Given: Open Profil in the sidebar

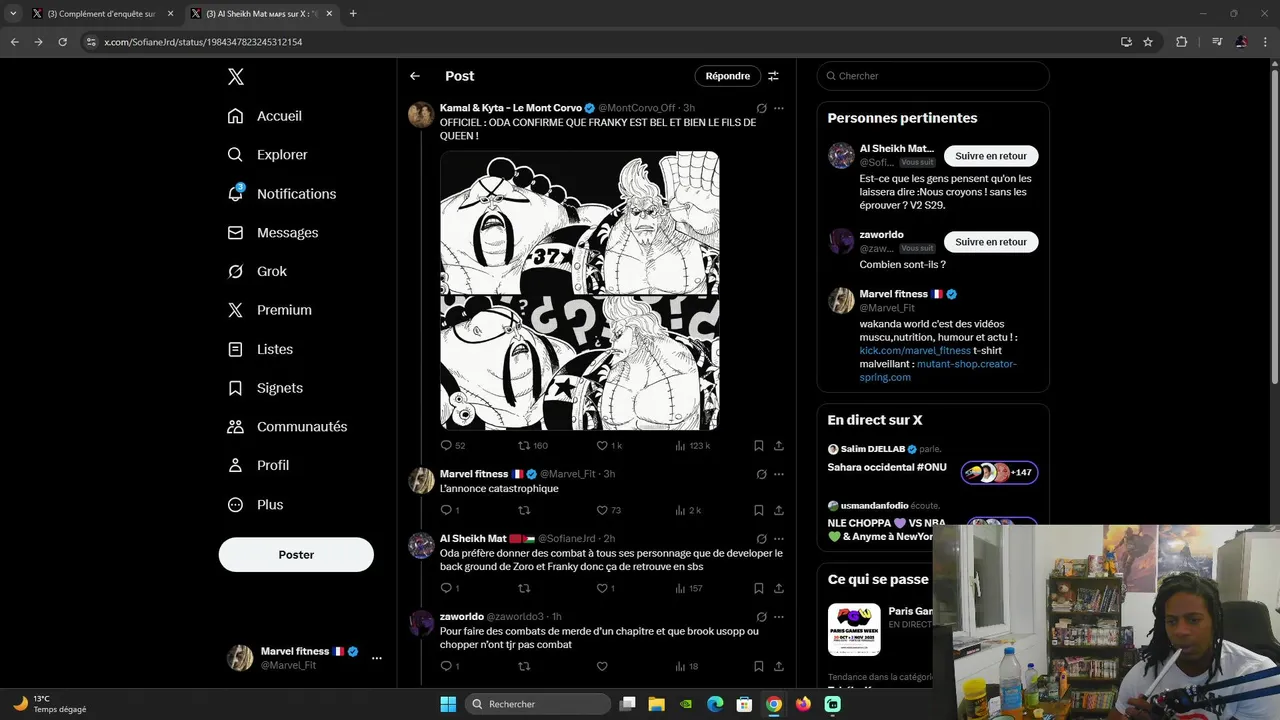Looking at the screenshot, I should tap(258, 466).
